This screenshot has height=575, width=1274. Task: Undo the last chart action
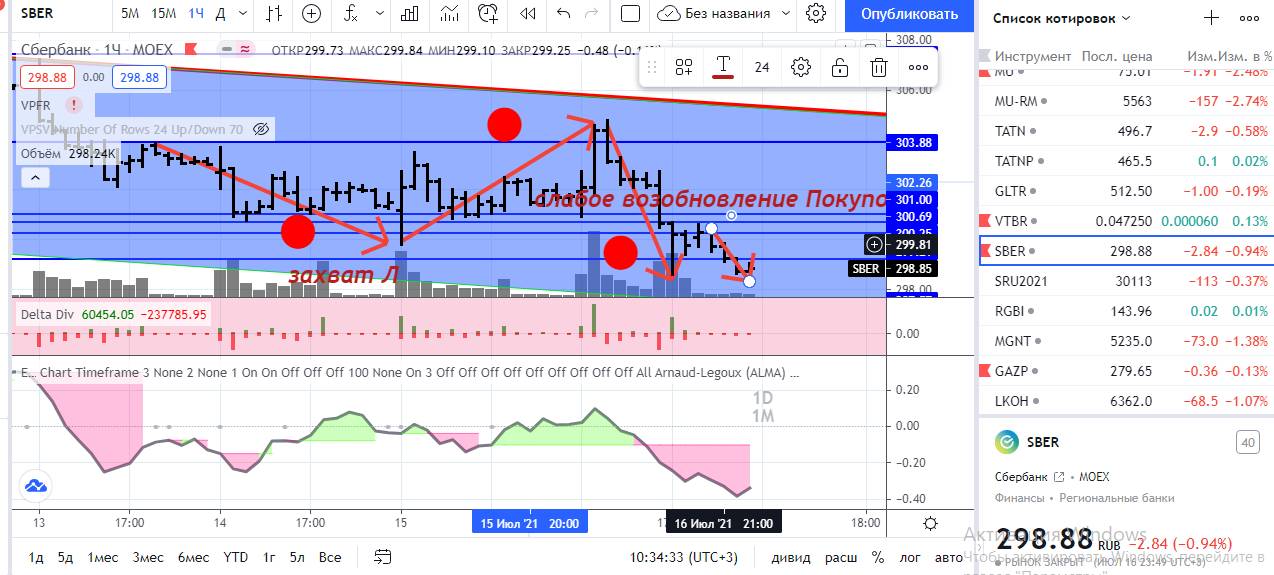(563, 14)
